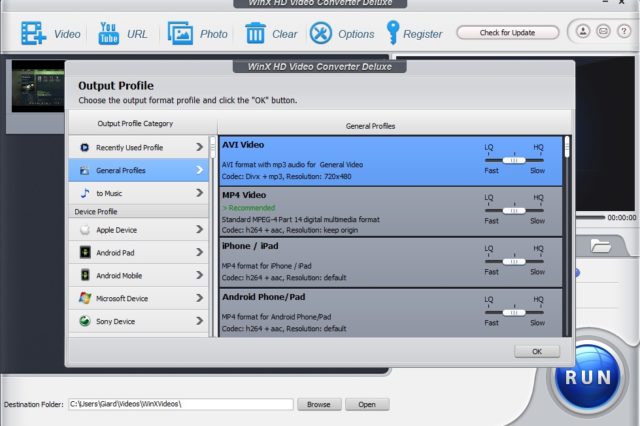Viewport: 640px width, 426px height.
Task: Open the output folder icon
Action: click(x=601, y=245)
